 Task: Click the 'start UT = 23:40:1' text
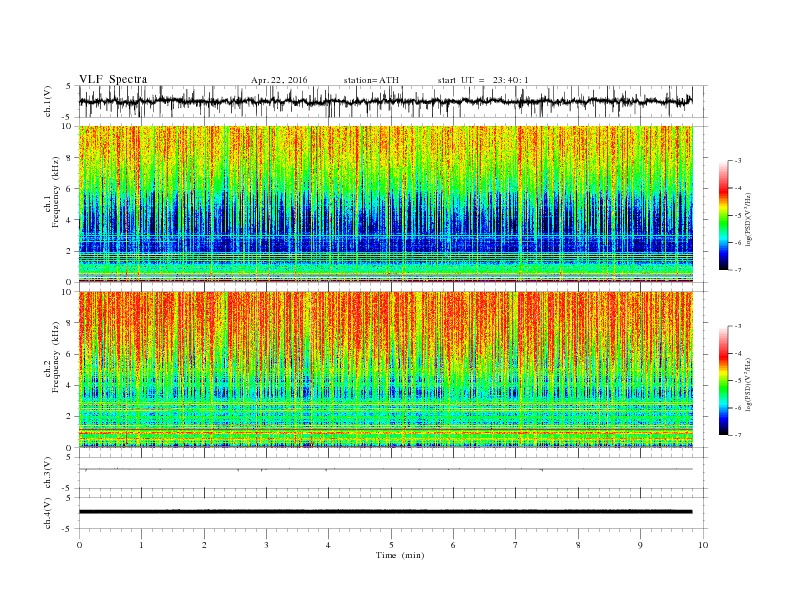[x=483, y=80]
